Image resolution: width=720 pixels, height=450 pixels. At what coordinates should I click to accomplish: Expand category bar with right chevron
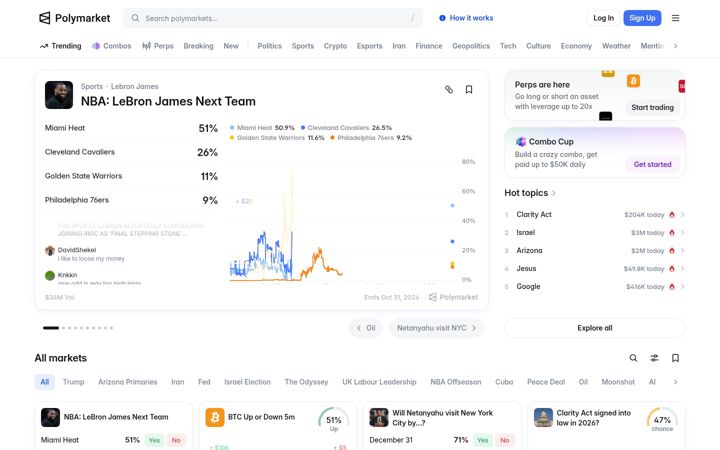[675, 46]
